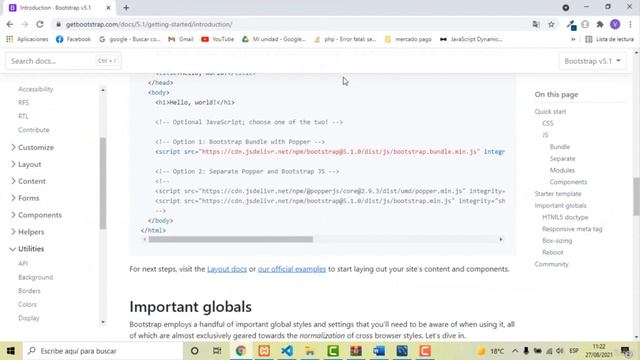Image resolution: width=640 pixels, height=360 pixels.
Task: Open the Accessibility sidebar link
Action: (x=36, y=89)
